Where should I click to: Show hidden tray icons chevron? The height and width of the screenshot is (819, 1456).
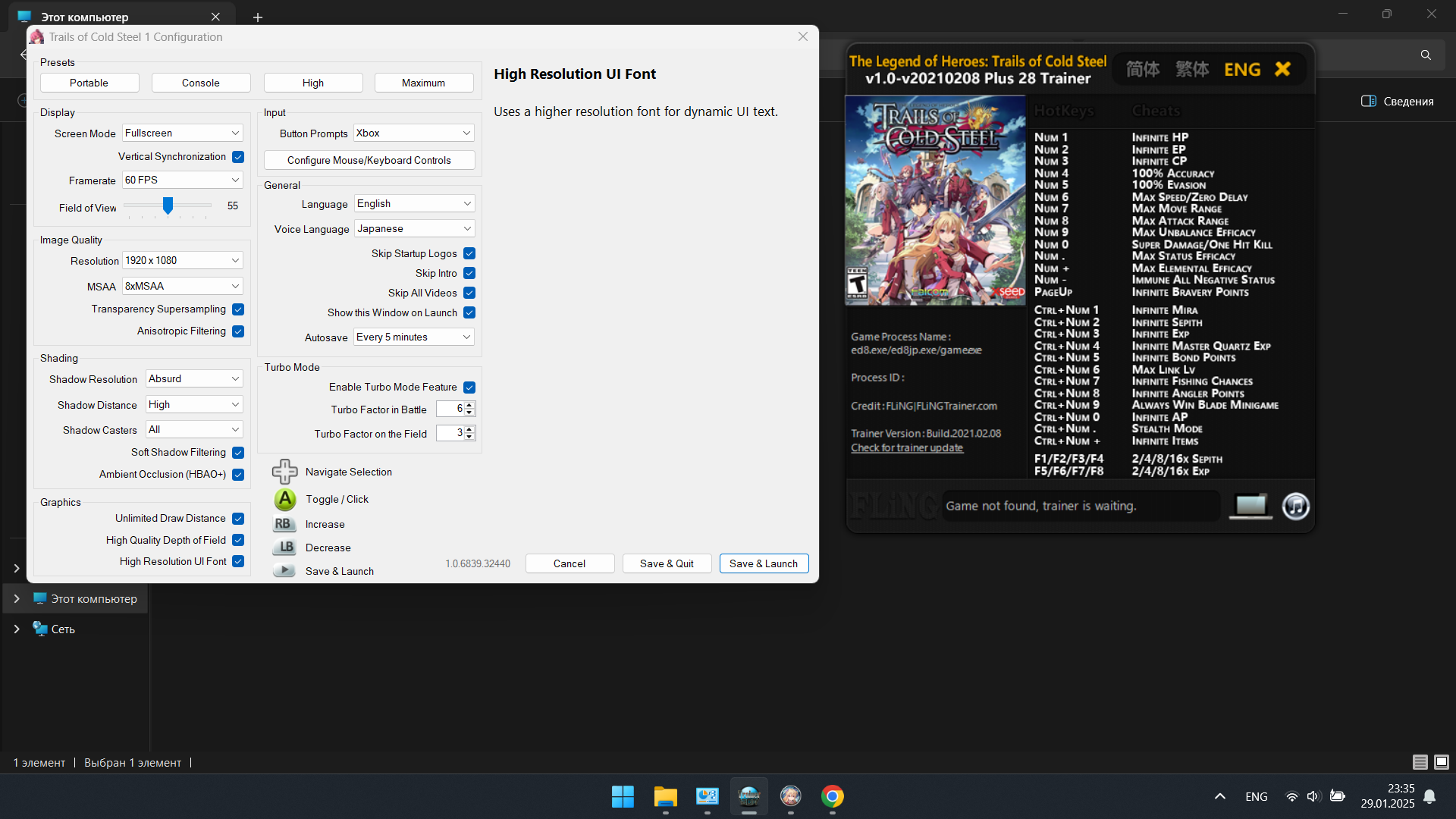click(x=1219, y=796)
